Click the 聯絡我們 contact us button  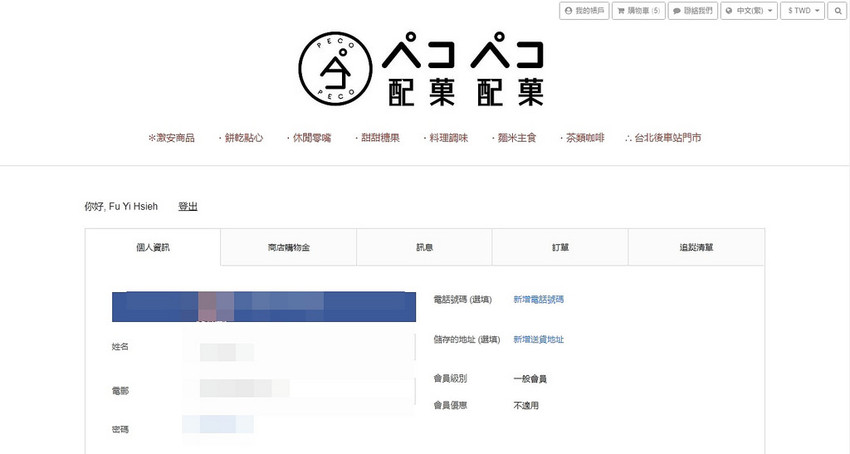(x=693, y=11)
